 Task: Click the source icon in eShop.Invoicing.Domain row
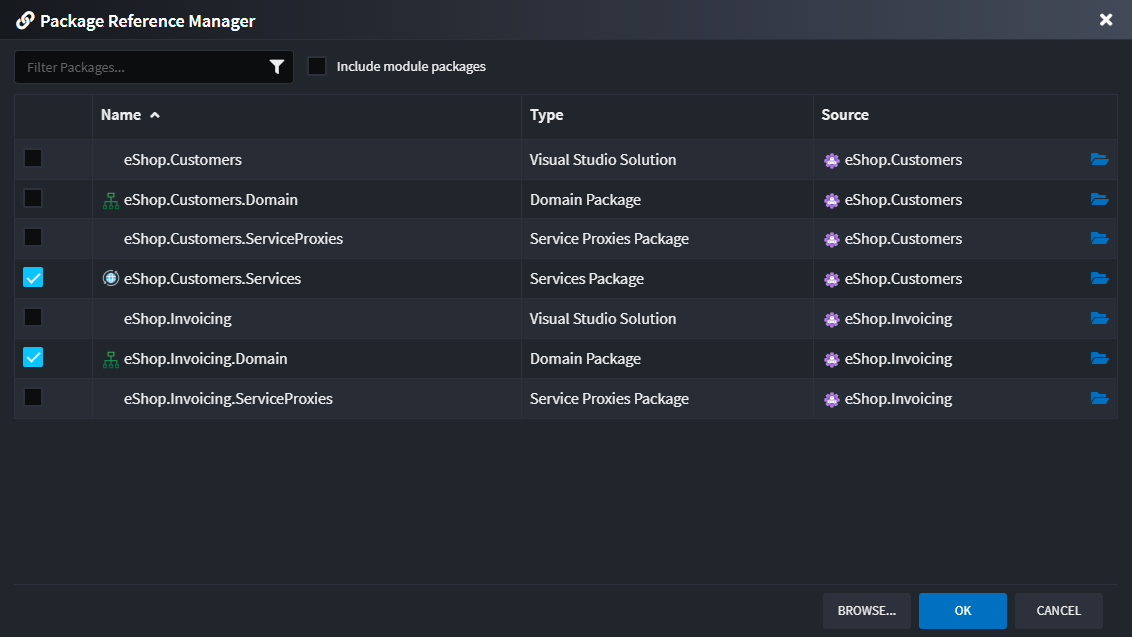click(x=832, y=359)
